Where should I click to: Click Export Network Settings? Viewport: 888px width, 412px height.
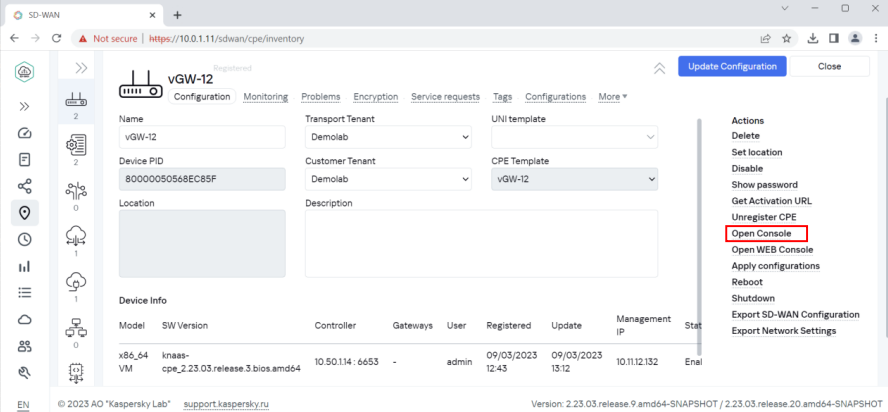(784, 331)
